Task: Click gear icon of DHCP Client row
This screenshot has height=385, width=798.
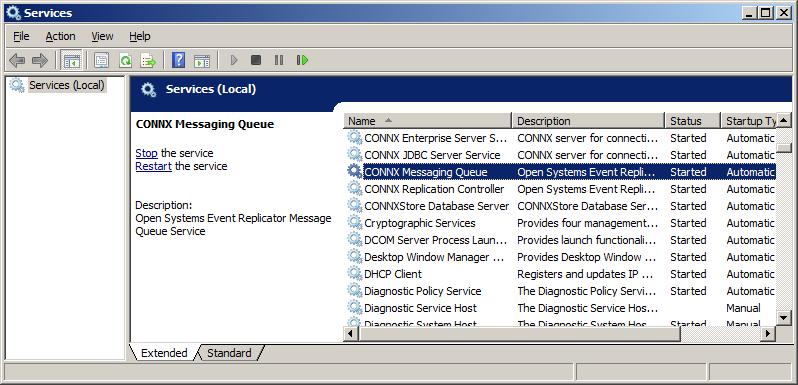Action: click(354, 274)
